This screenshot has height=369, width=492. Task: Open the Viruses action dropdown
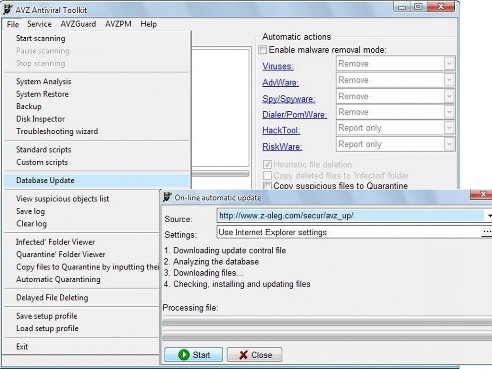pyautogui.click(x=449, y=64)
